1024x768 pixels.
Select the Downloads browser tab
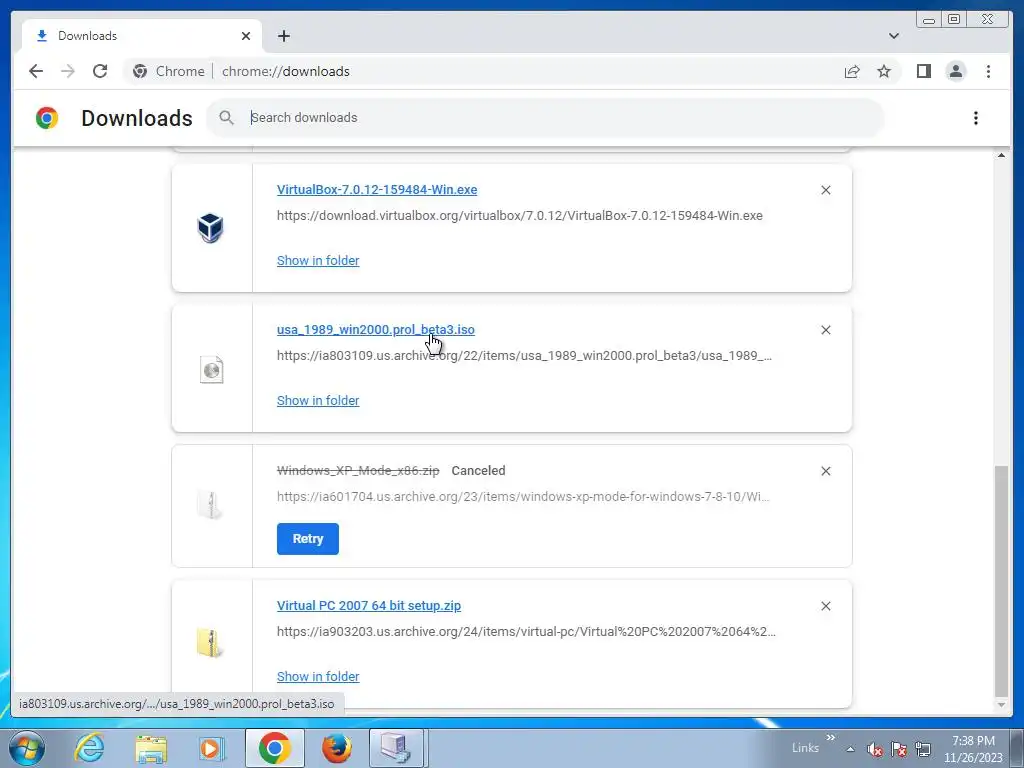(142, 36)
